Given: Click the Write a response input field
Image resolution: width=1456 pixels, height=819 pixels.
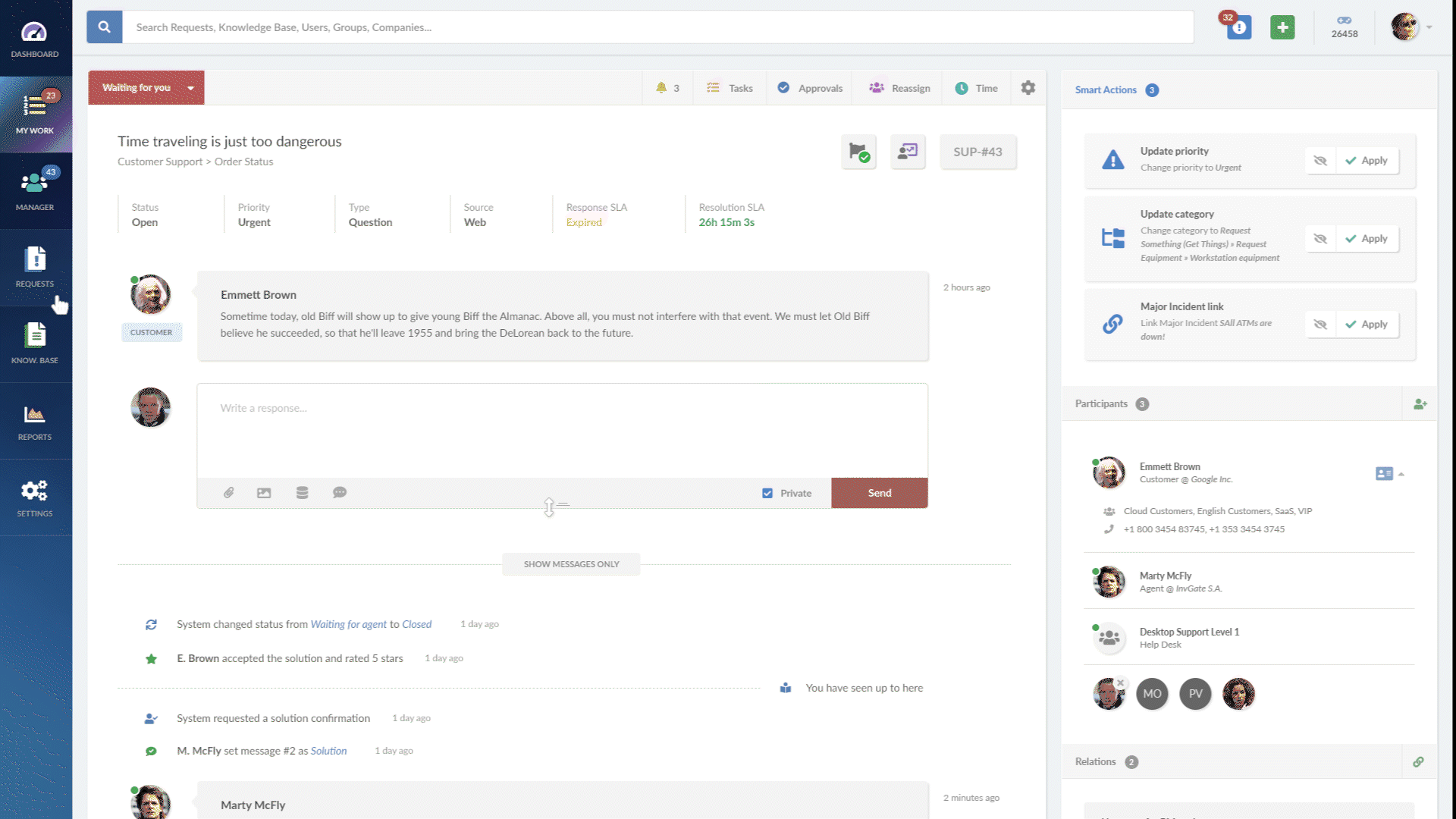Looking at the screenshot, I should 562,407.
